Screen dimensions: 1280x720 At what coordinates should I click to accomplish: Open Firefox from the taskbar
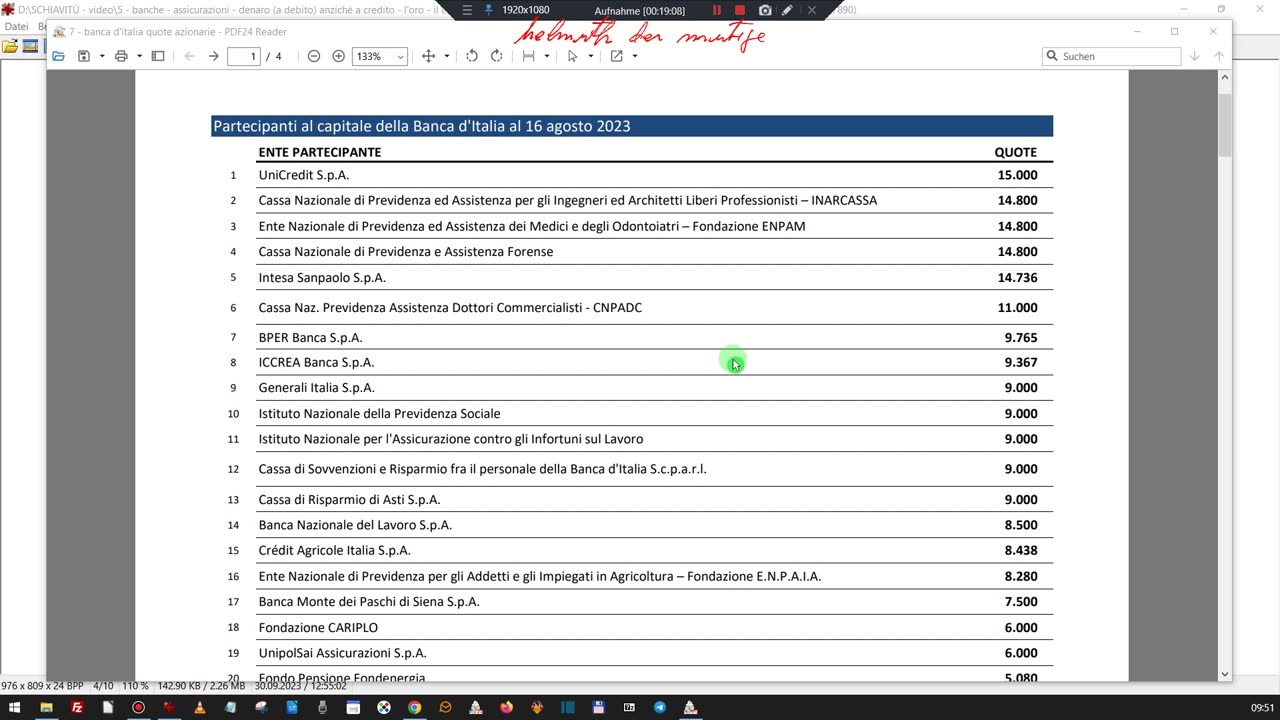tap(506, 708)
